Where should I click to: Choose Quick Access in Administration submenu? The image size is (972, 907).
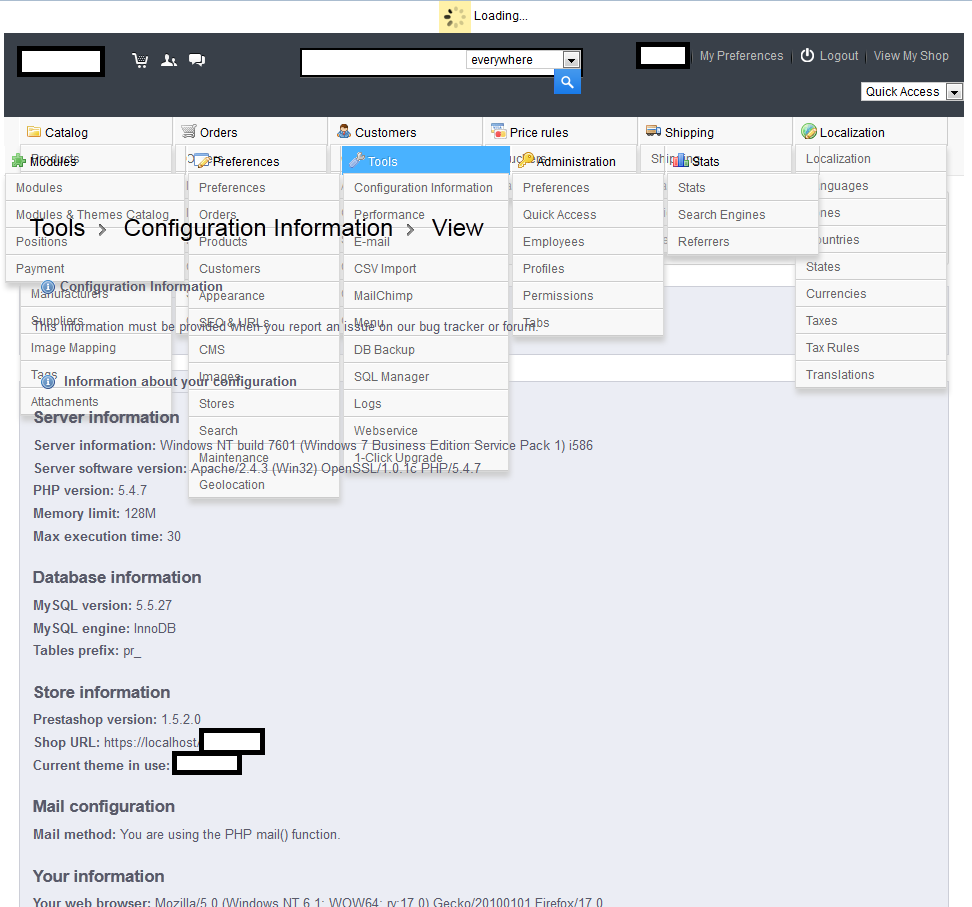point(588,215)
